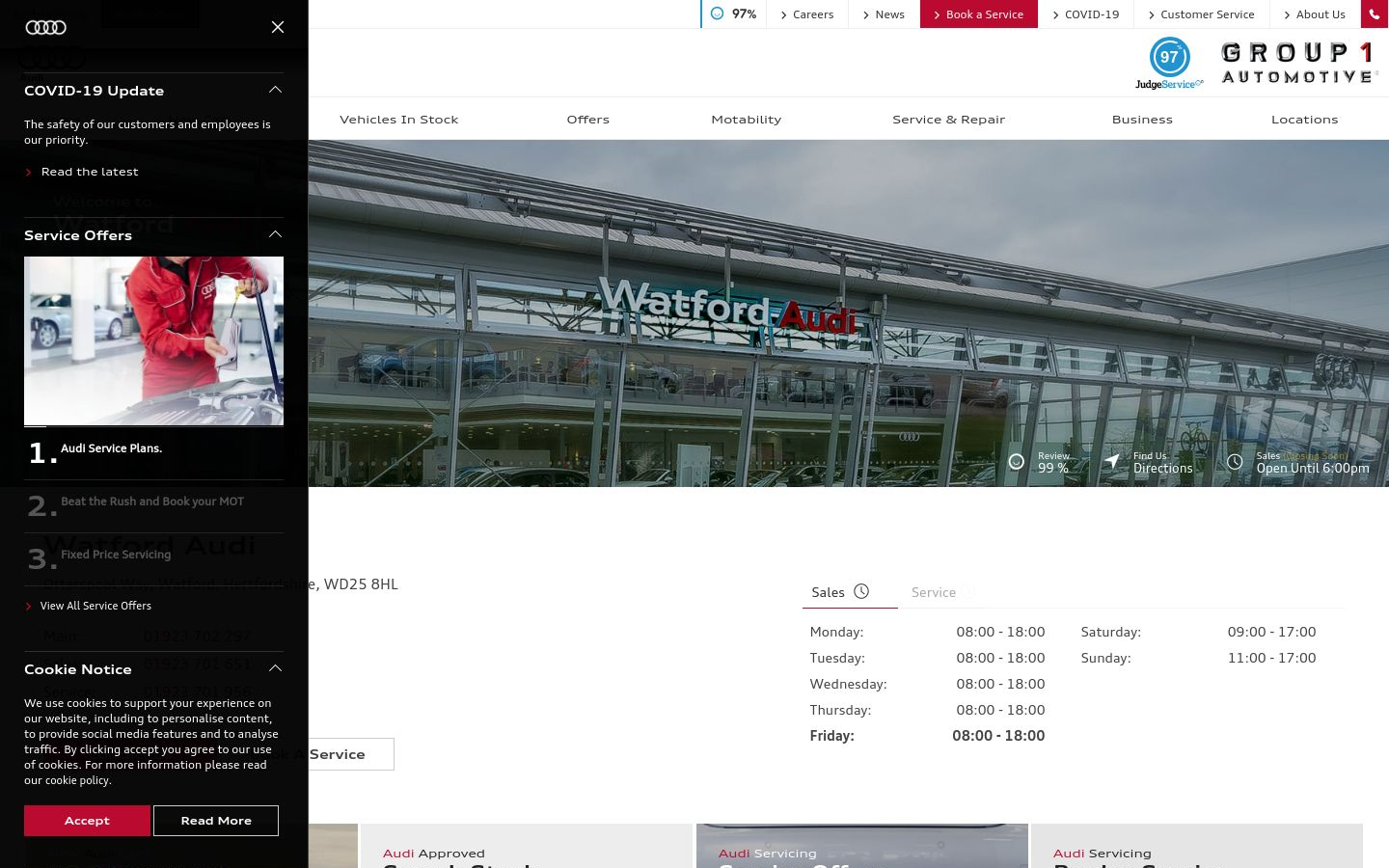
Task: Click the Find Us arrow icon
Action: point(1112,462)
